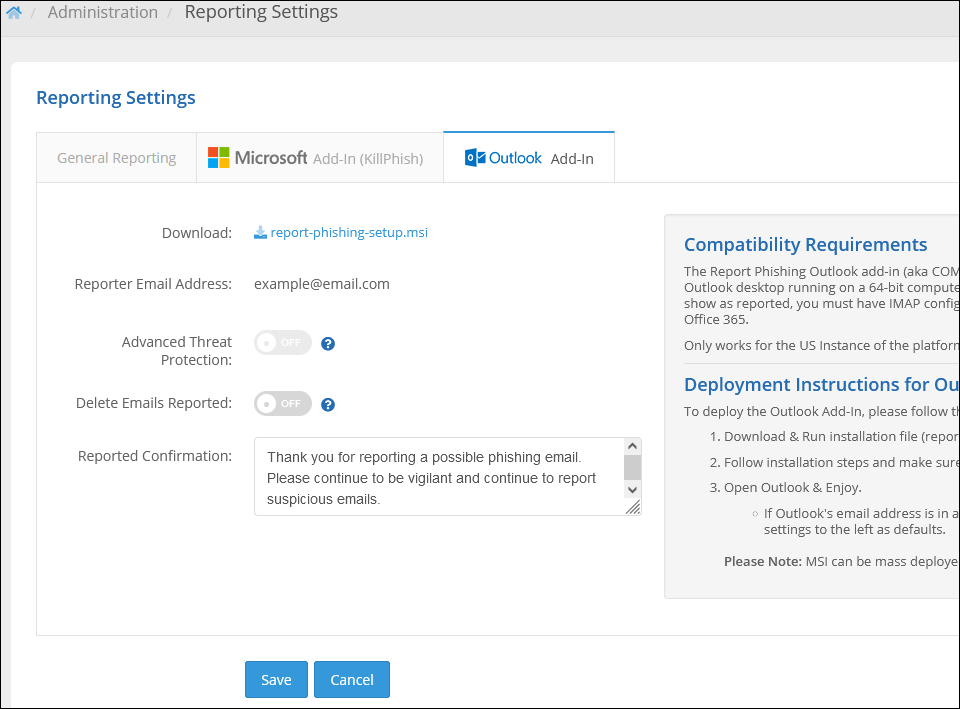Click the scrollbar thumb in the confirmation textbox

[x=632, y=467]
